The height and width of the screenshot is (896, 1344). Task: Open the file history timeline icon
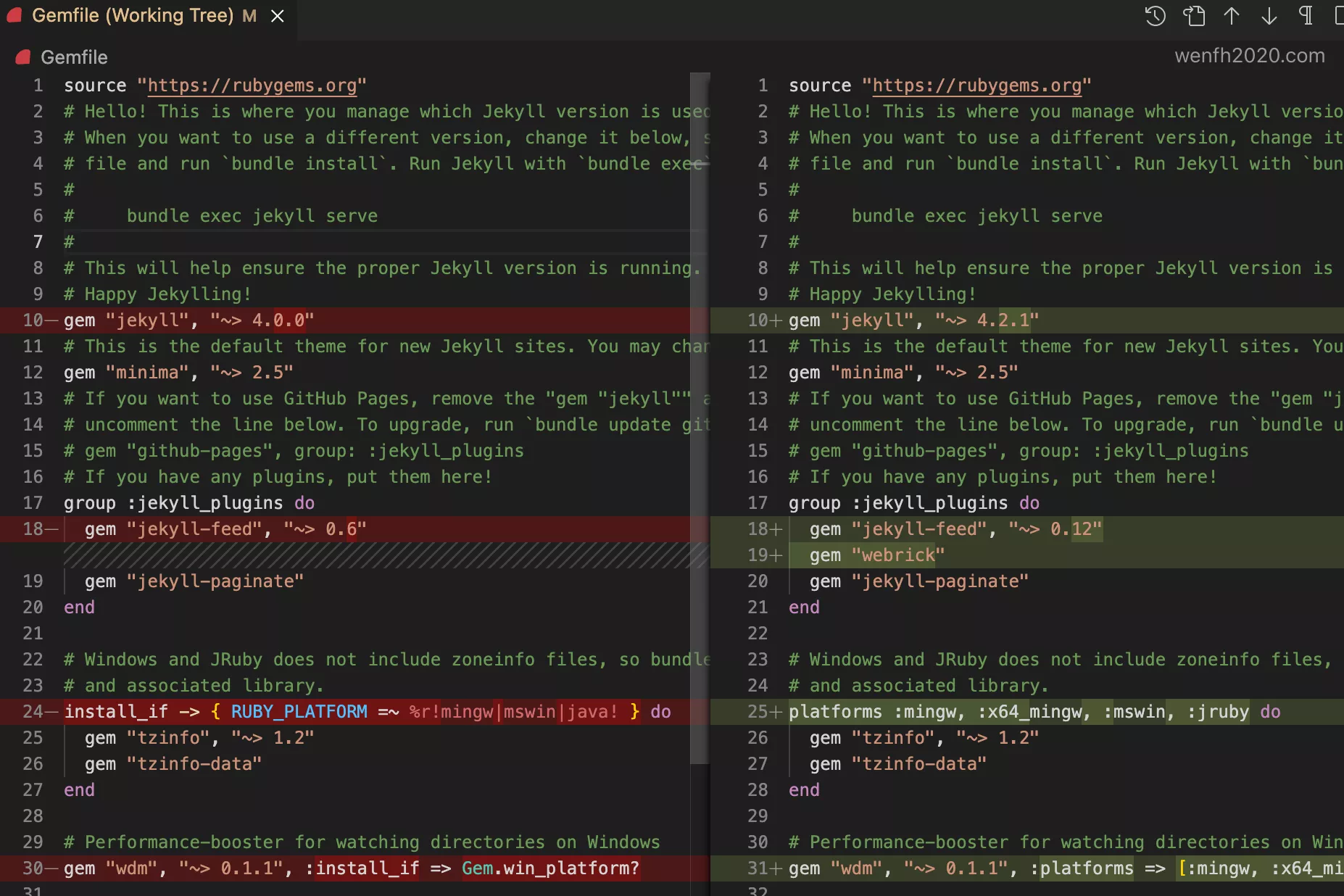coord(1155,16)
